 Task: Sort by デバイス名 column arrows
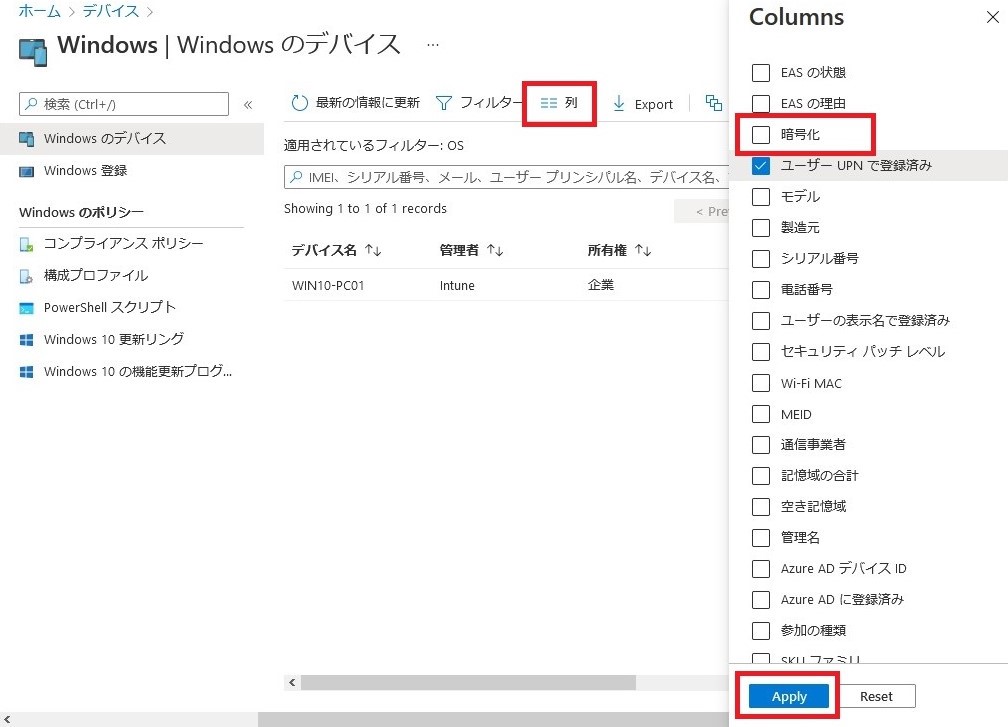click(x=374, y=250)
